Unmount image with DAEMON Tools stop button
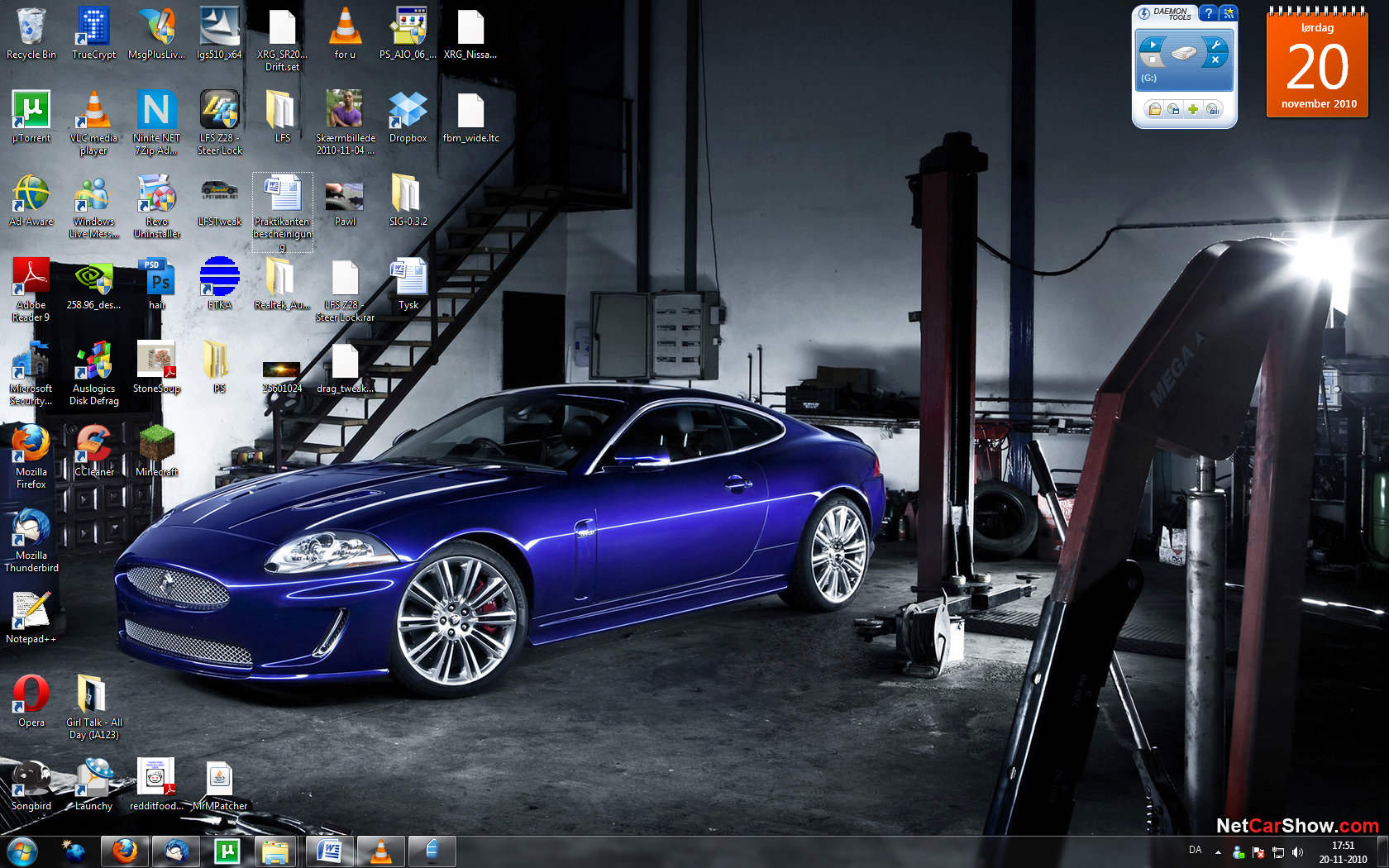The height and width of the screenshot is (868, 1389). 1153,60
